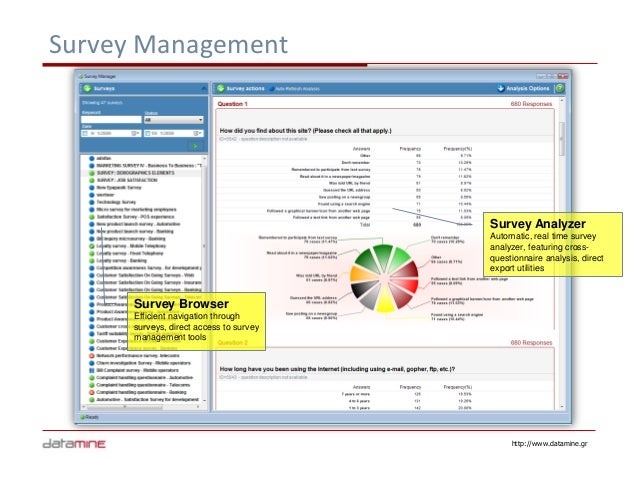
Task: Toggle Auto Refresh Analysis
Action: 294,89
